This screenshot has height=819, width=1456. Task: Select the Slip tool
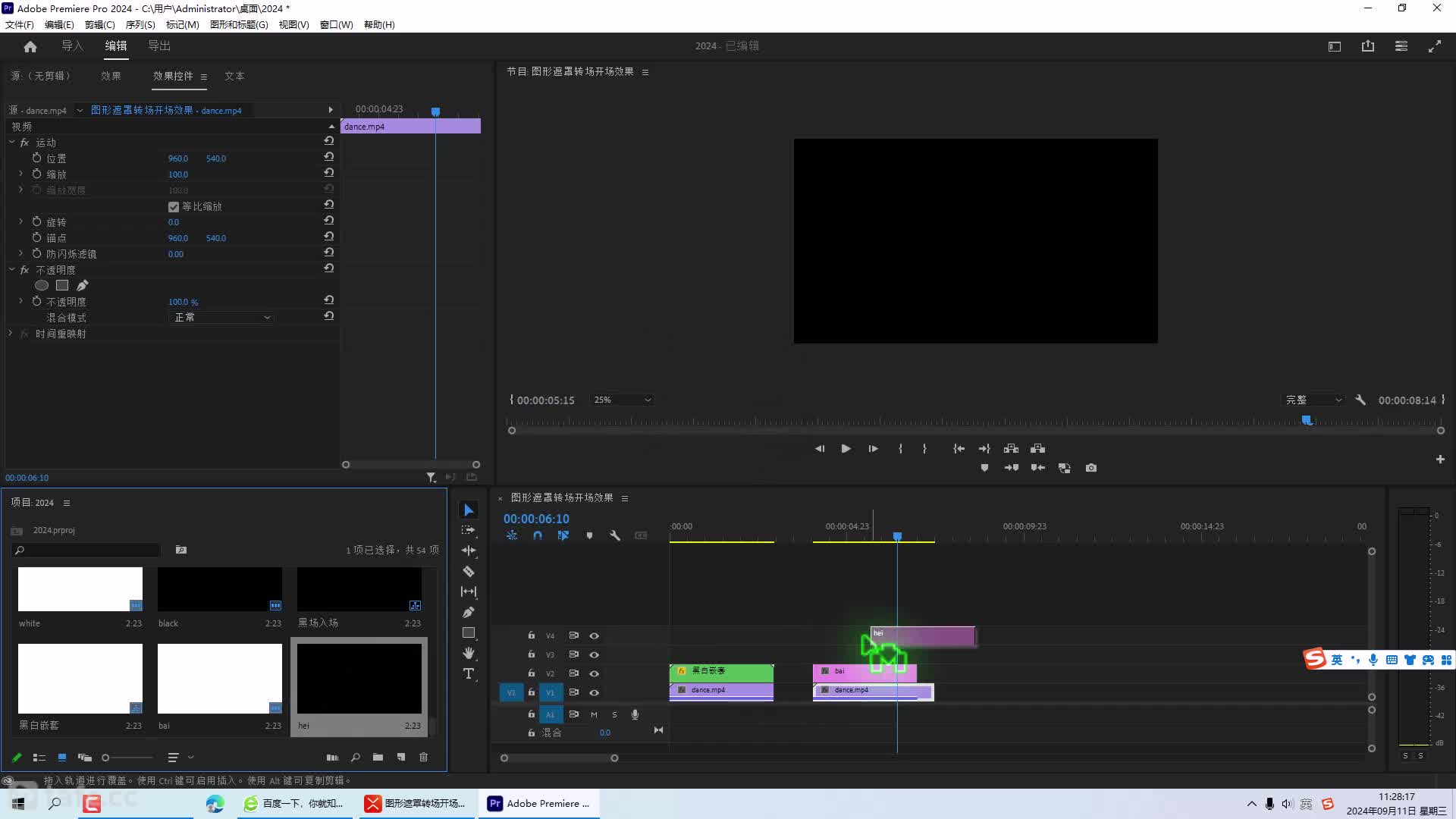pos(469,591)
